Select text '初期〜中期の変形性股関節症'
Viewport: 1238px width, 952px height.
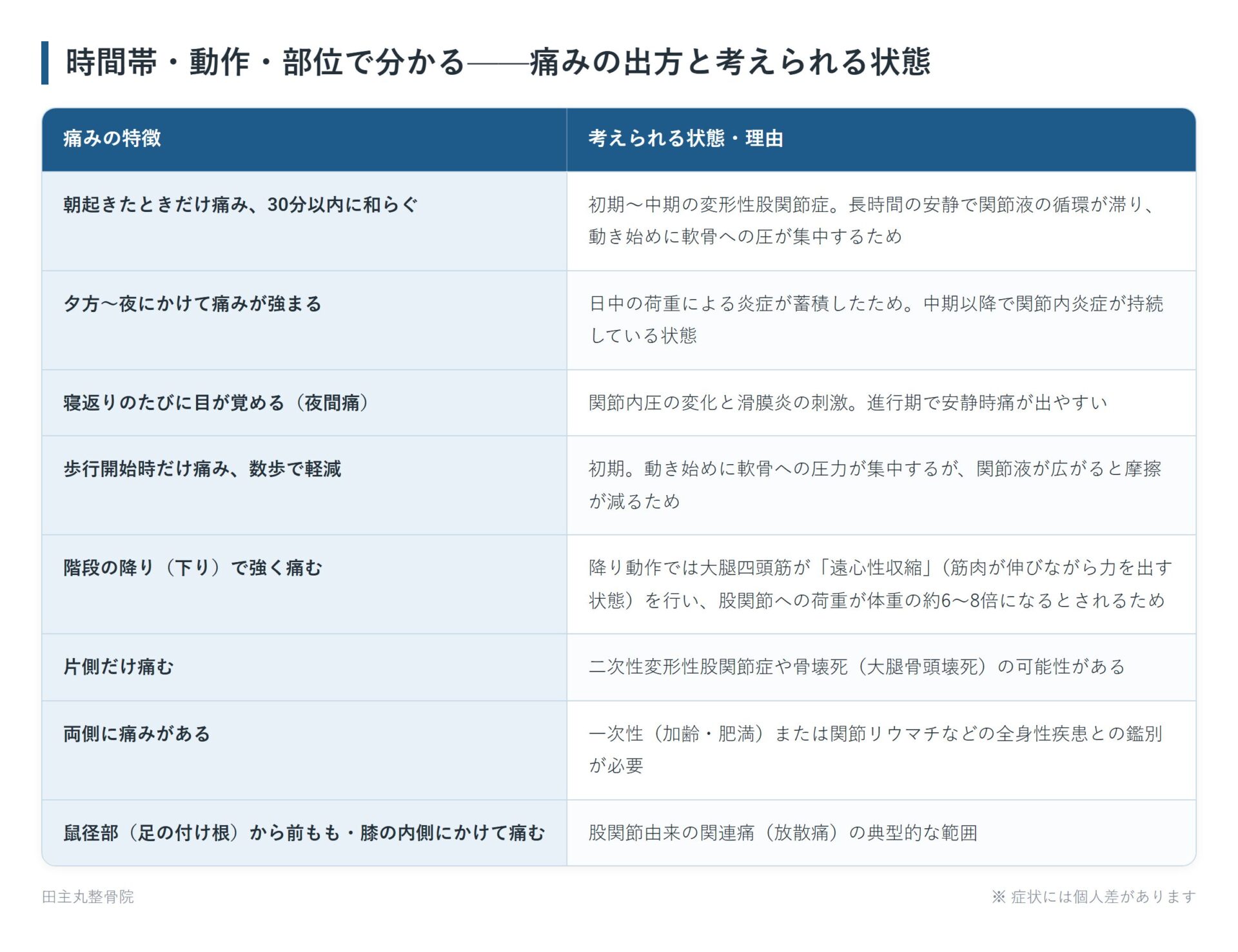tap(709, 205)
